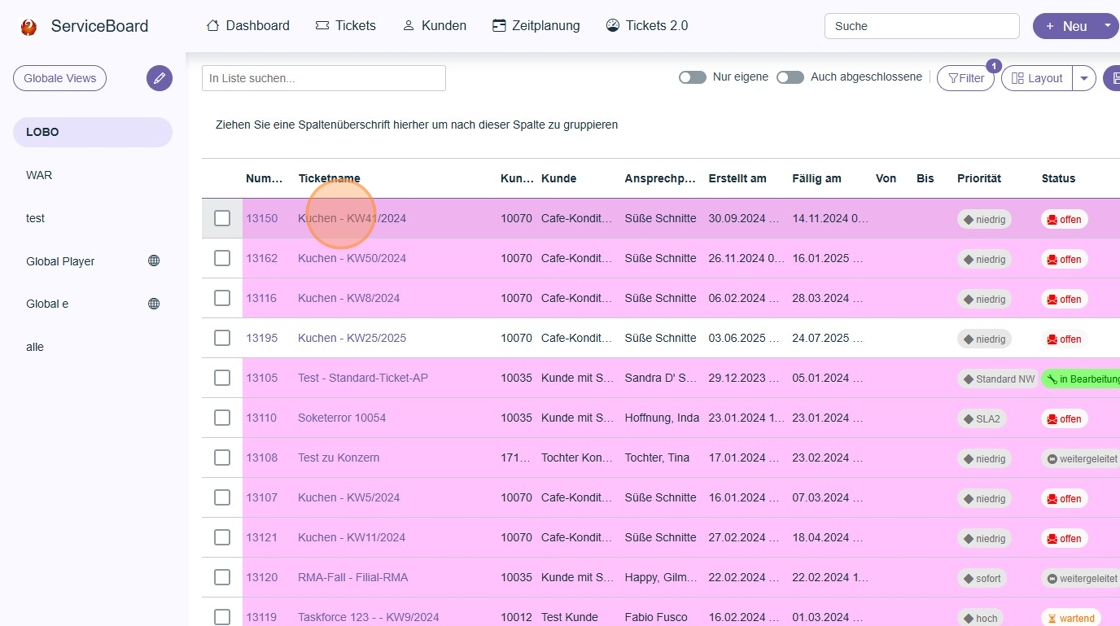1120x626 pixels.
Task: Check the box for ticket 13105
Action: click(x=222, y=378)
